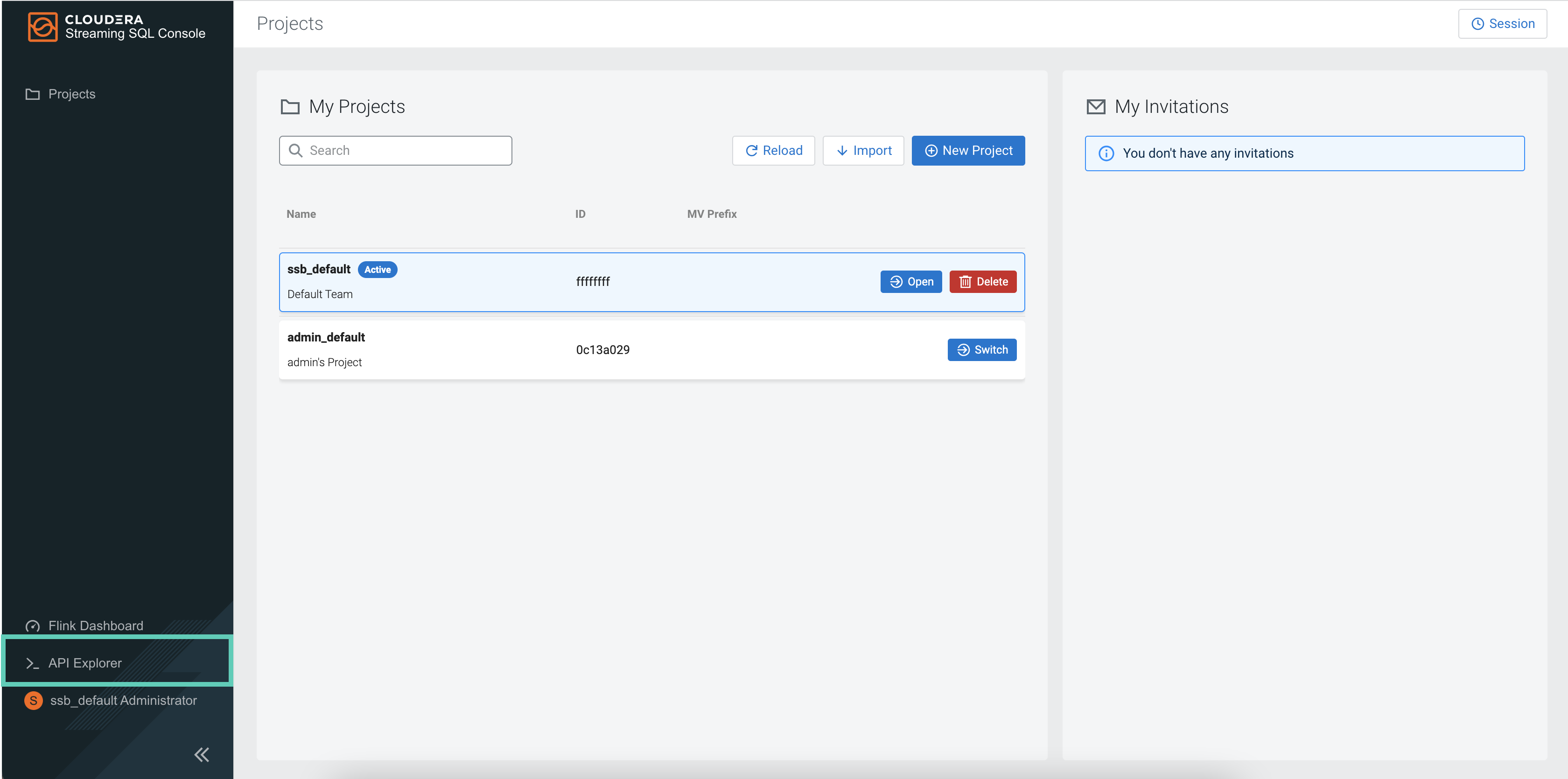Switch to the admin_default project

click(982, 349)
